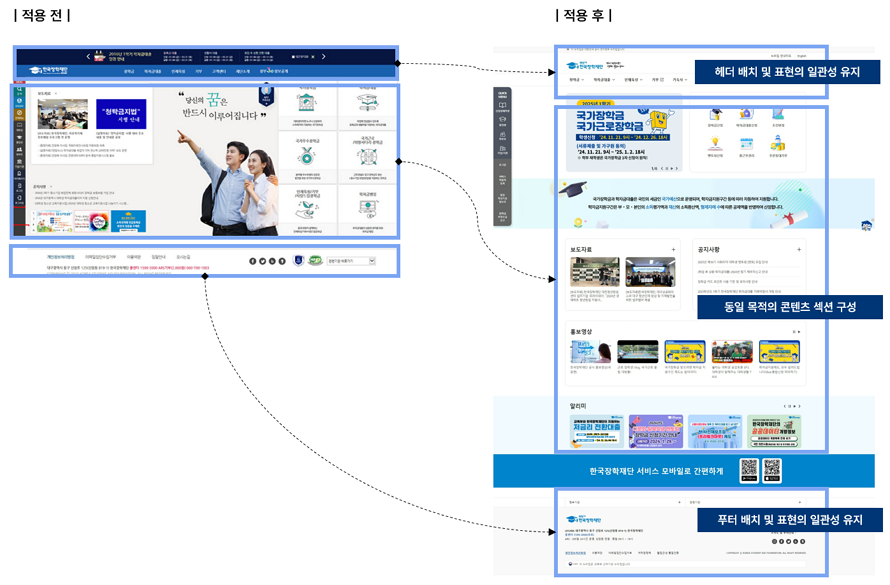Open the English language link
Screen dimensions: 890x585
tap(801, 55)
